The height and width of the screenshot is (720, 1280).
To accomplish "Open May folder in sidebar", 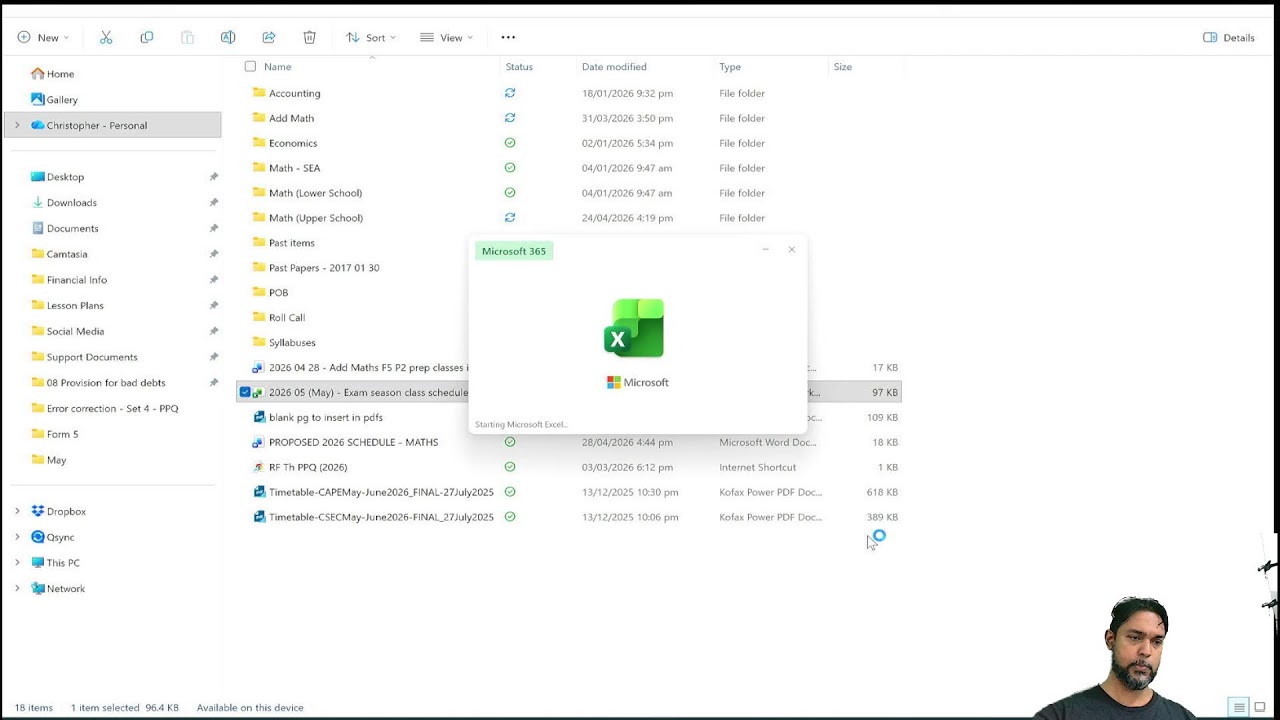I will pos(56,460).
